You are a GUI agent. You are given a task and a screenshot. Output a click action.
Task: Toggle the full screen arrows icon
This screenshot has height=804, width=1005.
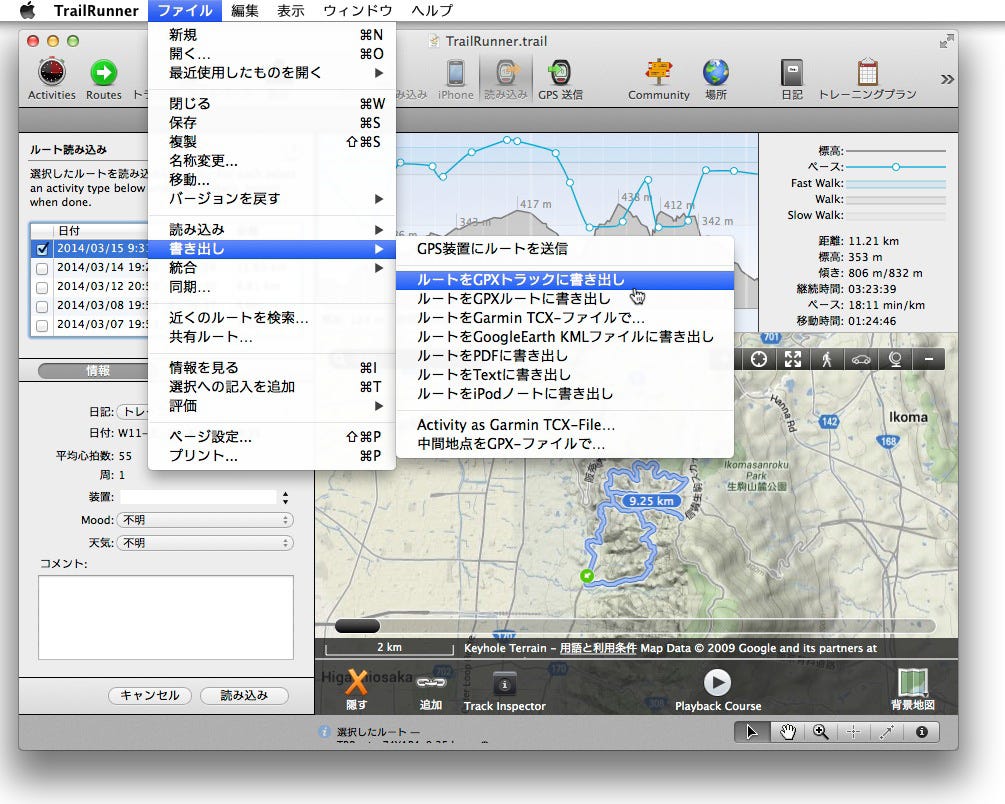point(946,42)
